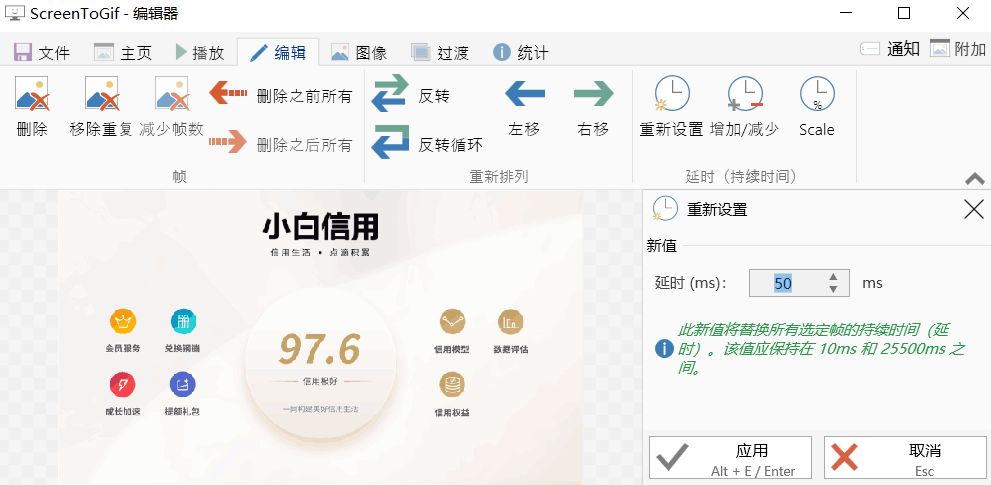
Task: Delete all previous frames with 删除之前所有
Action: (x=280, y=95)
